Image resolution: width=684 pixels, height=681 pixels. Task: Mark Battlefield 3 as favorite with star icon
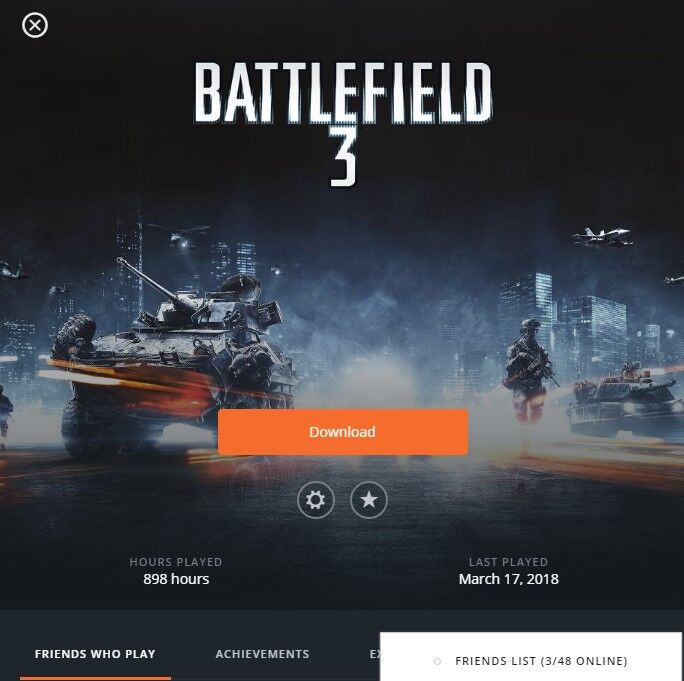coord(369,500)
